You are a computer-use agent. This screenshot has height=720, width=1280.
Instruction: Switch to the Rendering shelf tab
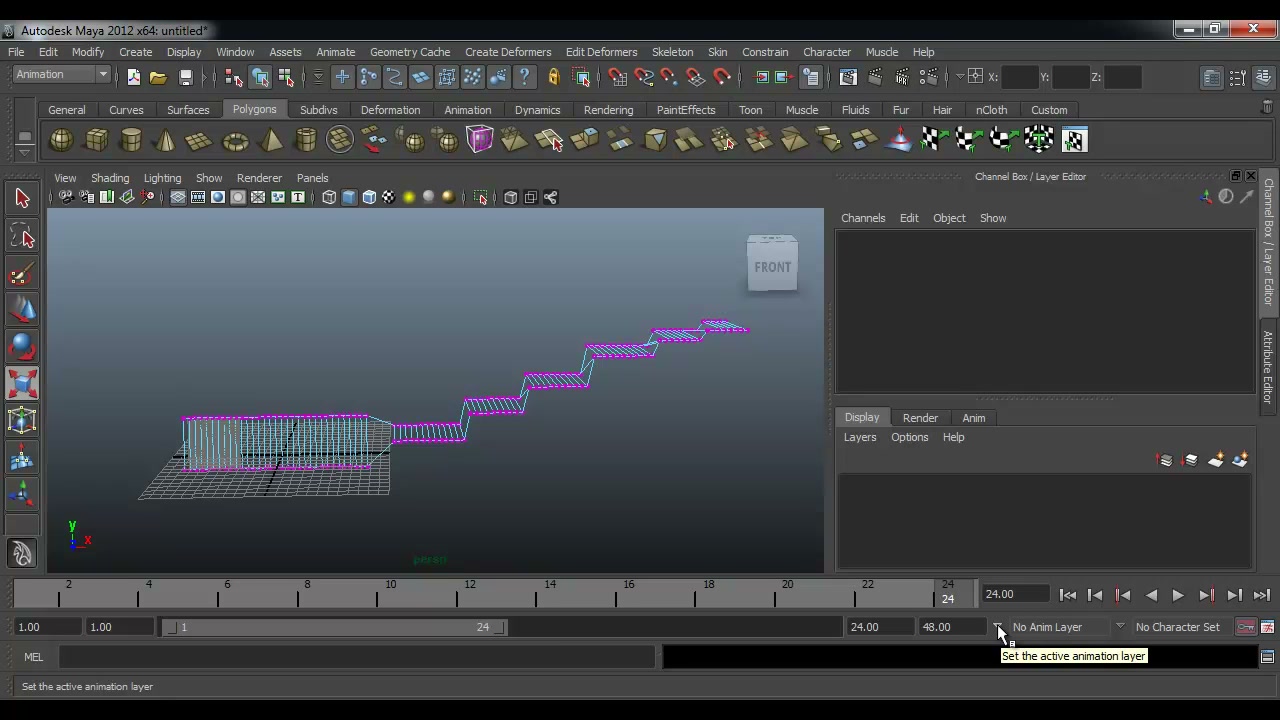(x=608, y=110)
